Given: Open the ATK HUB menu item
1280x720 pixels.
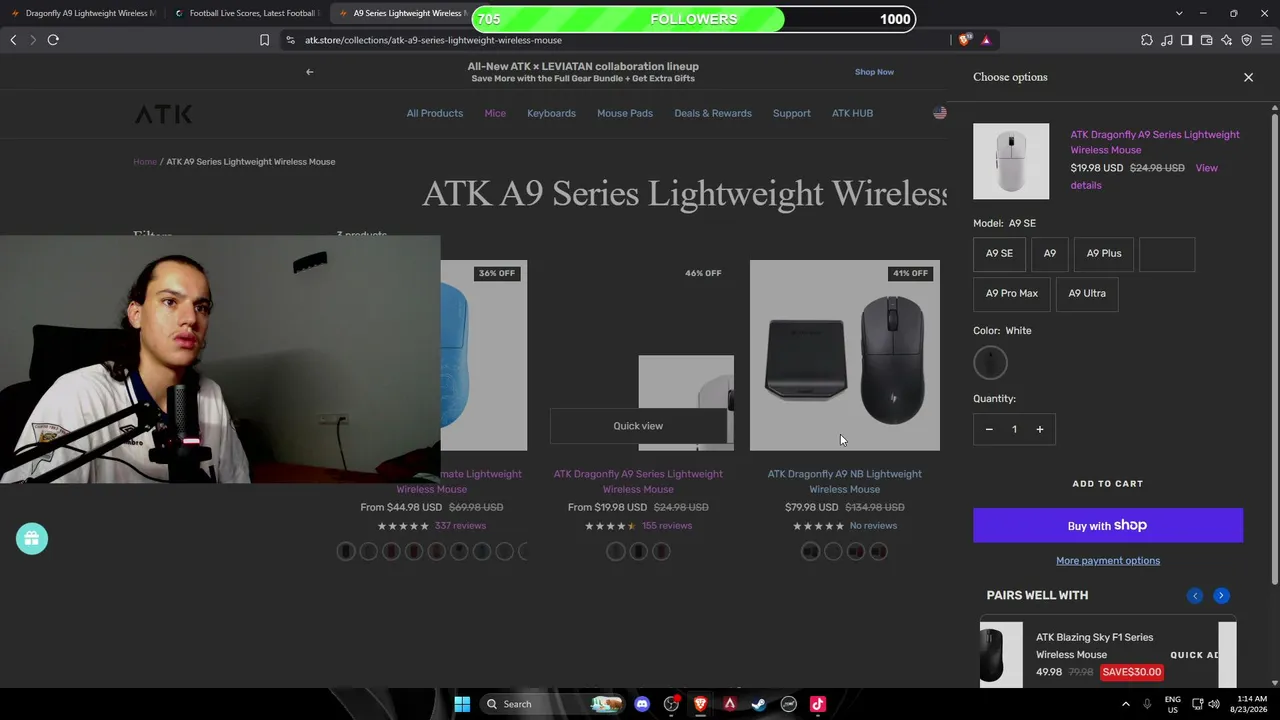Looking at the screenshot, I should (x=853, y=113).
